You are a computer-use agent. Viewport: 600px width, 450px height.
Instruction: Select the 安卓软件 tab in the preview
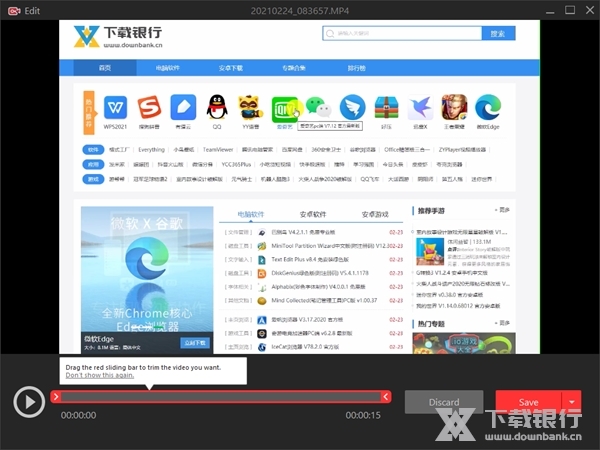pyautogui.click(x=313, y=214)
